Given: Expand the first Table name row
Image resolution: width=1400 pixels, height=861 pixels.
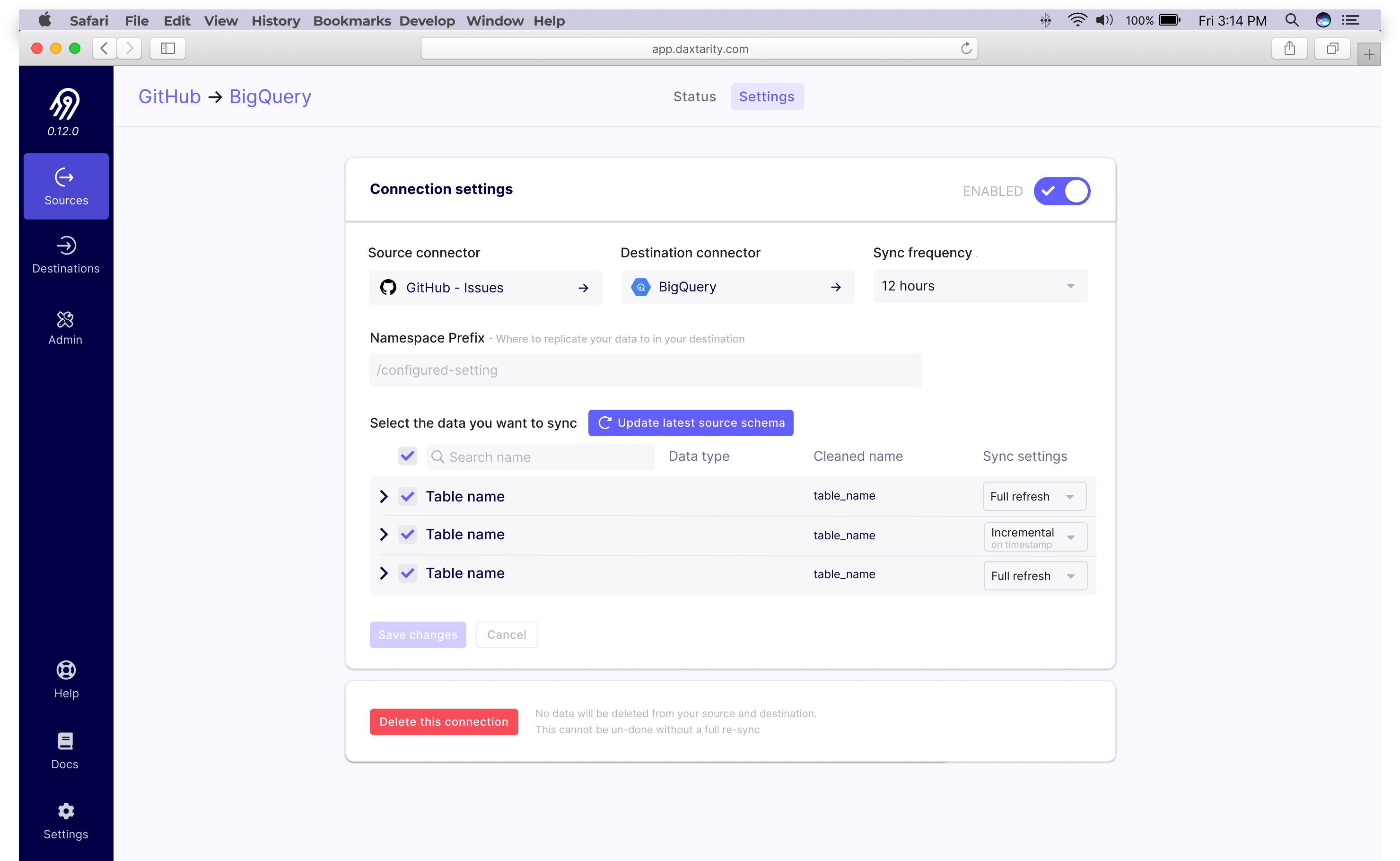Looking at the screenshot, I should point(383,496).
